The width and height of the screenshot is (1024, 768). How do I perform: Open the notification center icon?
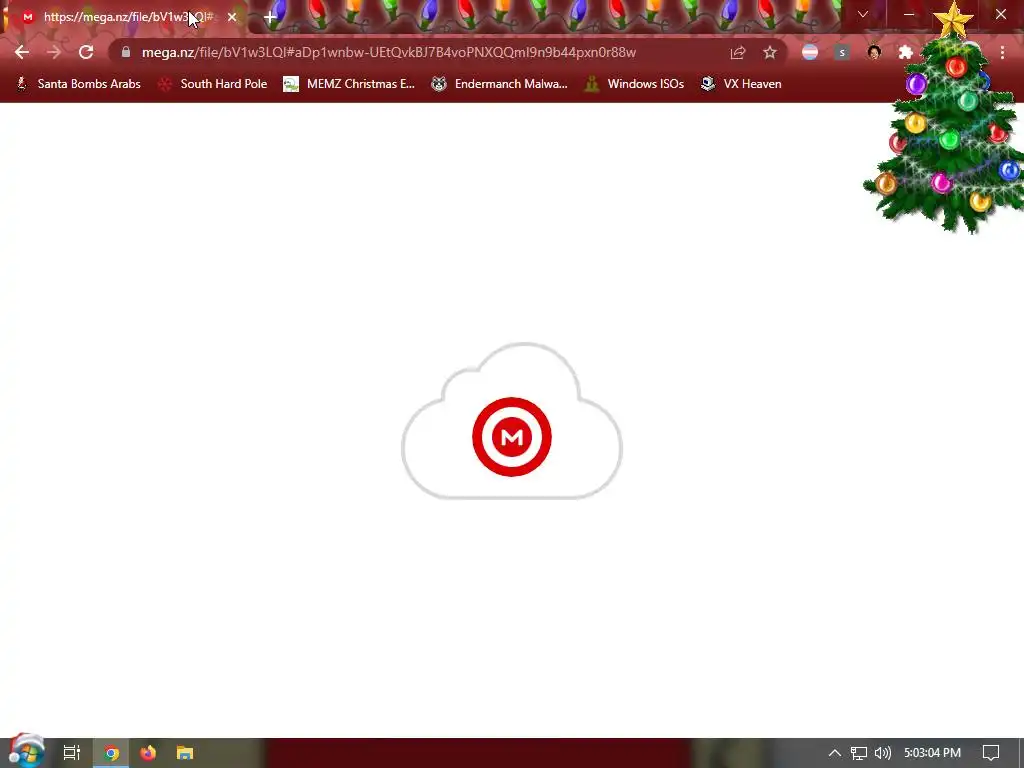991,753
